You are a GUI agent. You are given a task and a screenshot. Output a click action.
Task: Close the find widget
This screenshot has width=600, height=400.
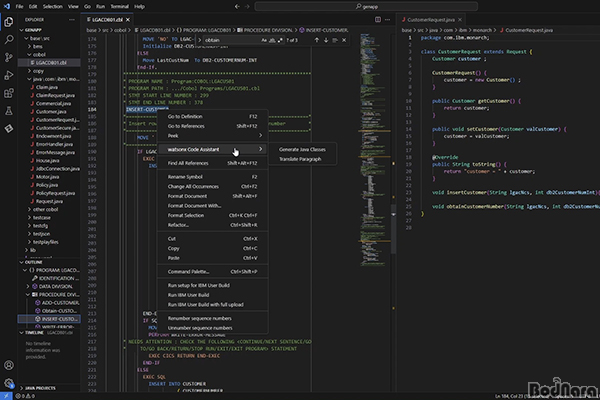click(344, 40)
